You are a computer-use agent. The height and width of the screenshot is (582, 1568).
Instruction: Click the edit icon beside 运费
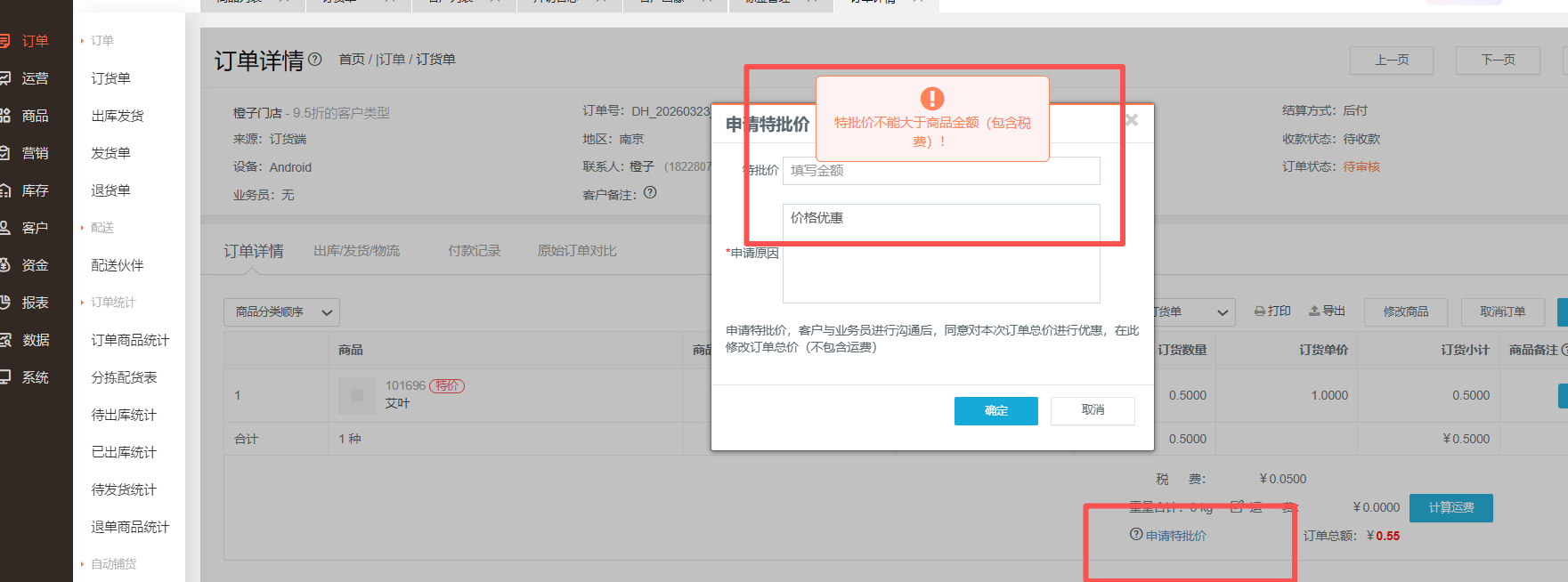[1237, 507]
